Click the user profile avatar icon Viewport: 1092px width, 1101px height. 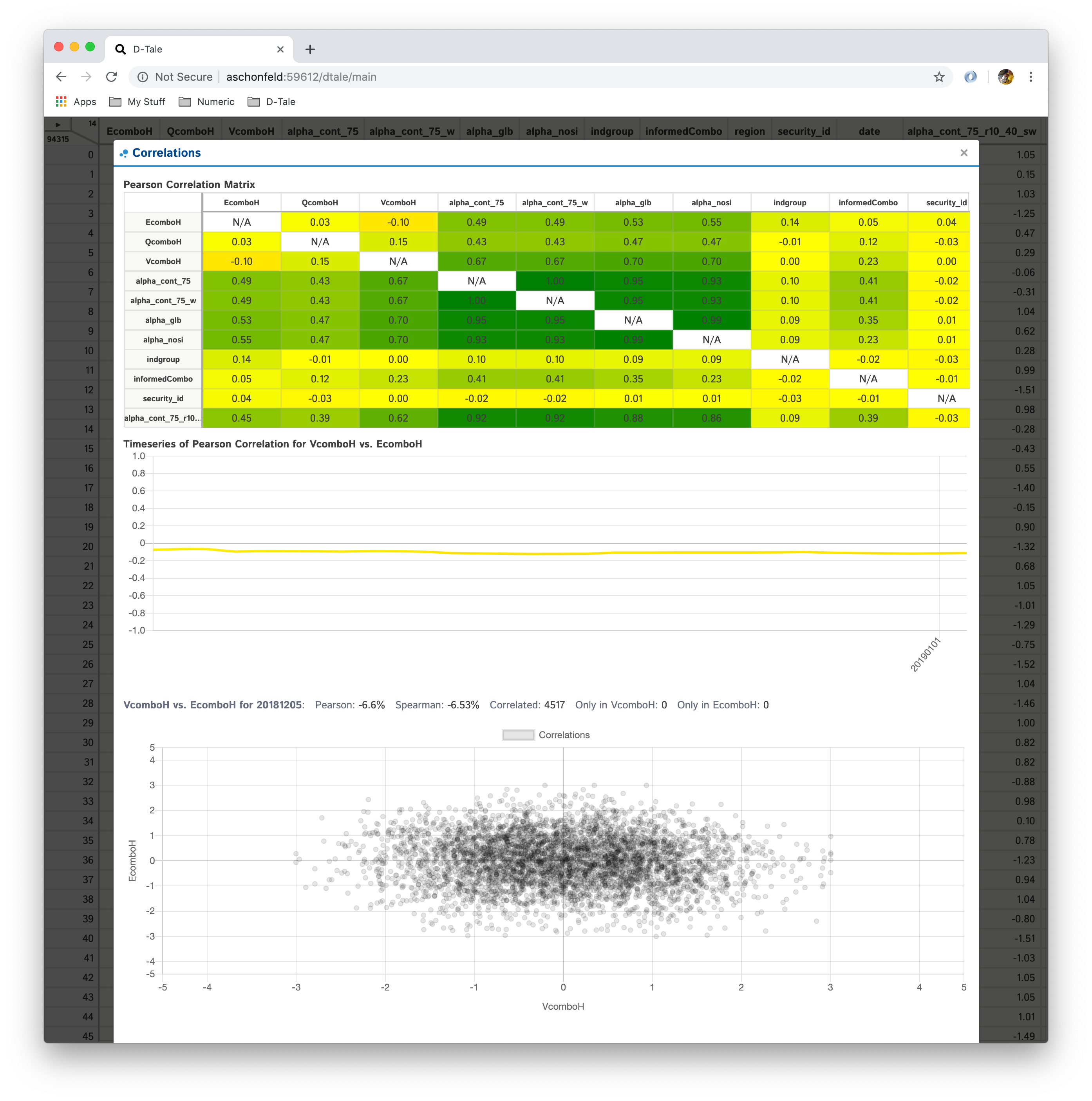[x=1005, y=77]
